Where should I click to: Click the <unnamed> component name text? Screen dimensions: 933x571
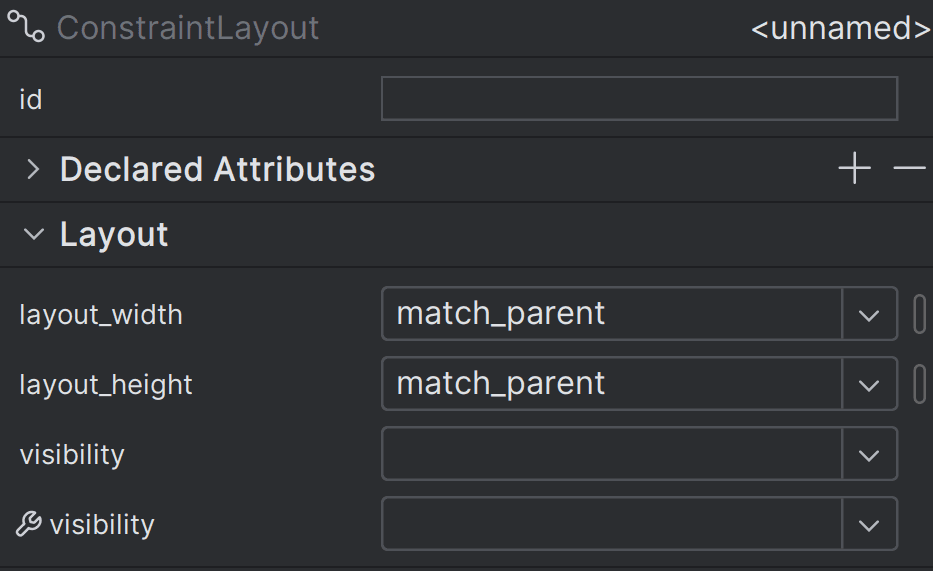(x=841, y=28)
